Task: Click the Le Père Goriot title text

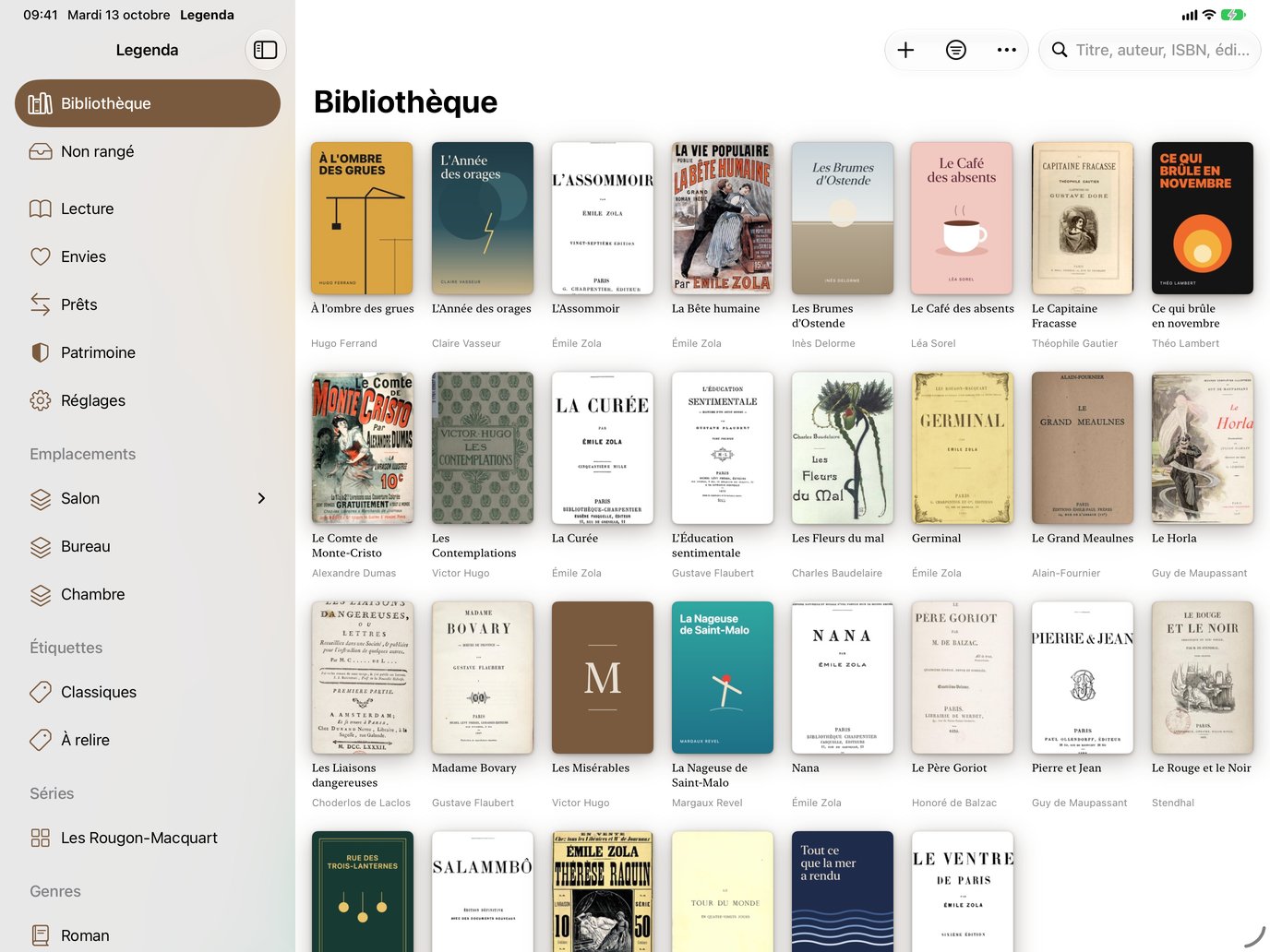Action: point(949,768)
